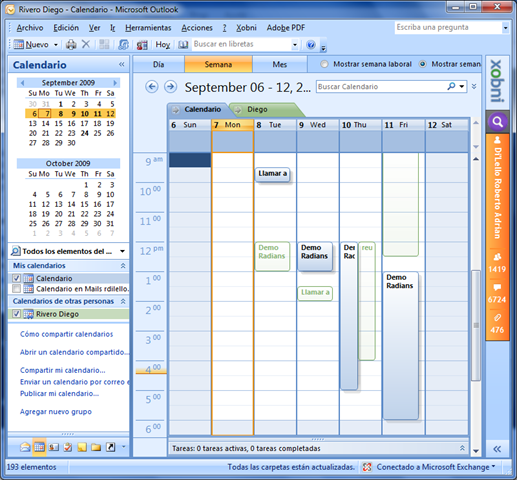The width and height of the screenshot is (517, 480).
Task: Open Wednesday's Demo Radians appointment
Action: pyautogui.click(x=315, y=256)
